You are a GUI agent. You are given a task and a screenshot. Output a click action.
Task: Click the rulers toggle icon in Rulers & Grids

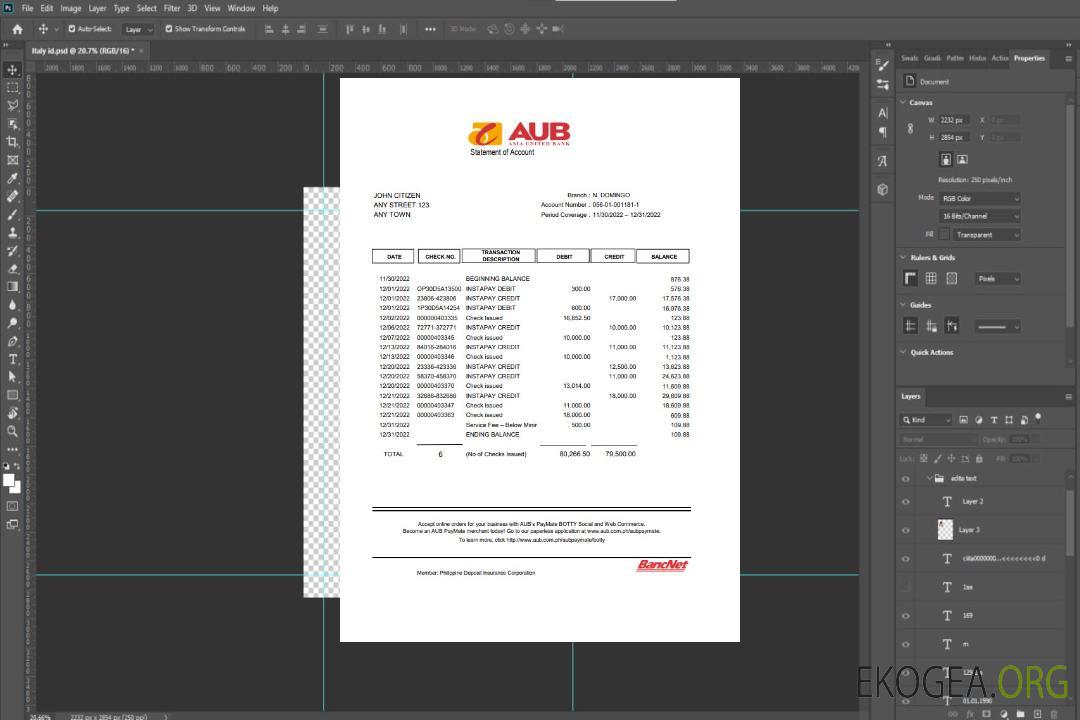tap(911, 278)
